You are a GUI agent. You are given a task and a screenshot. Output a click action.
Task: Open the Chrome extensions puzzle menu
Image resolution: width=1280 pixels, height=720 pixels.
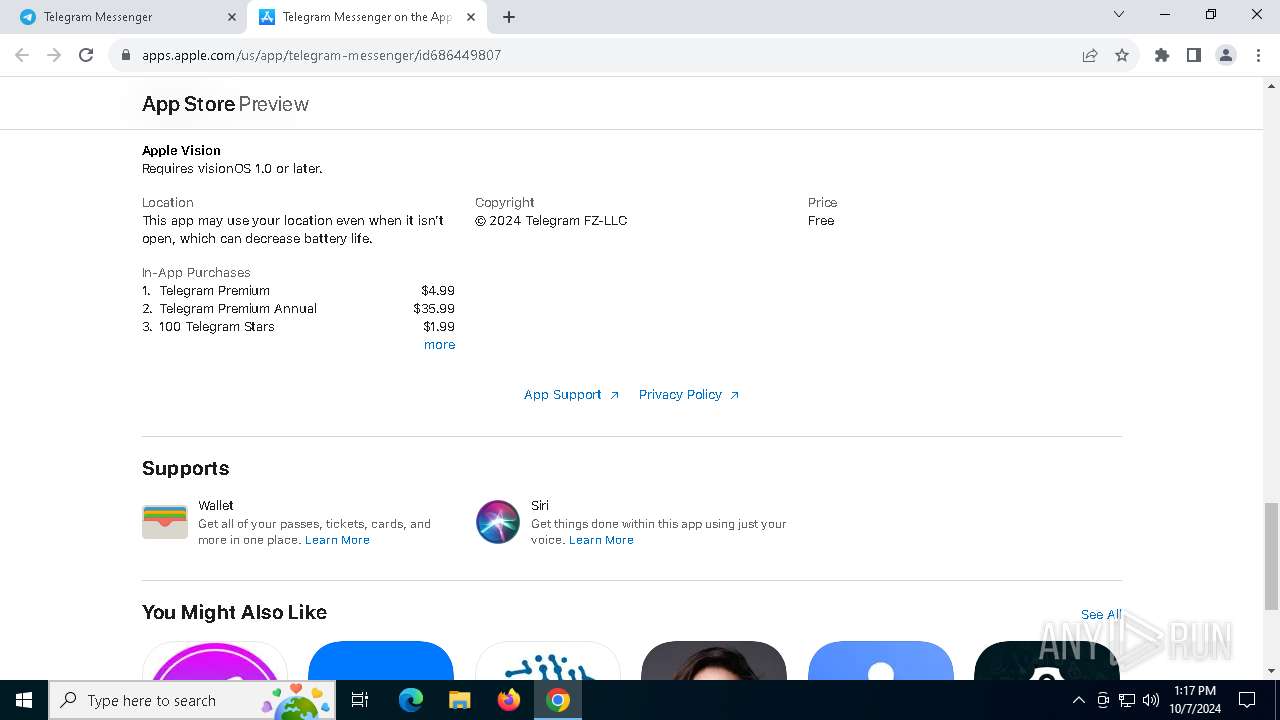point(1162,55)
